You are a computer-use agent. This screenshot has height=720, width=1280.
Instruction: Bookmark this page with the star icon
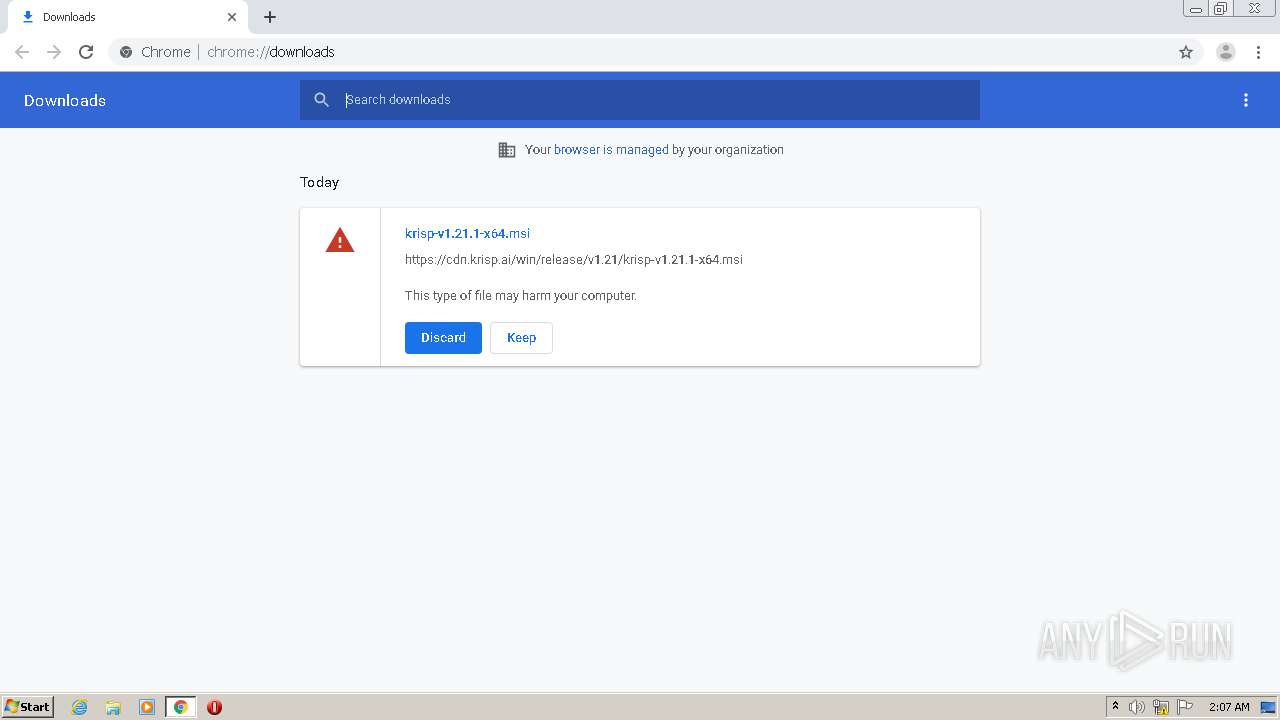click(1186, 52)
